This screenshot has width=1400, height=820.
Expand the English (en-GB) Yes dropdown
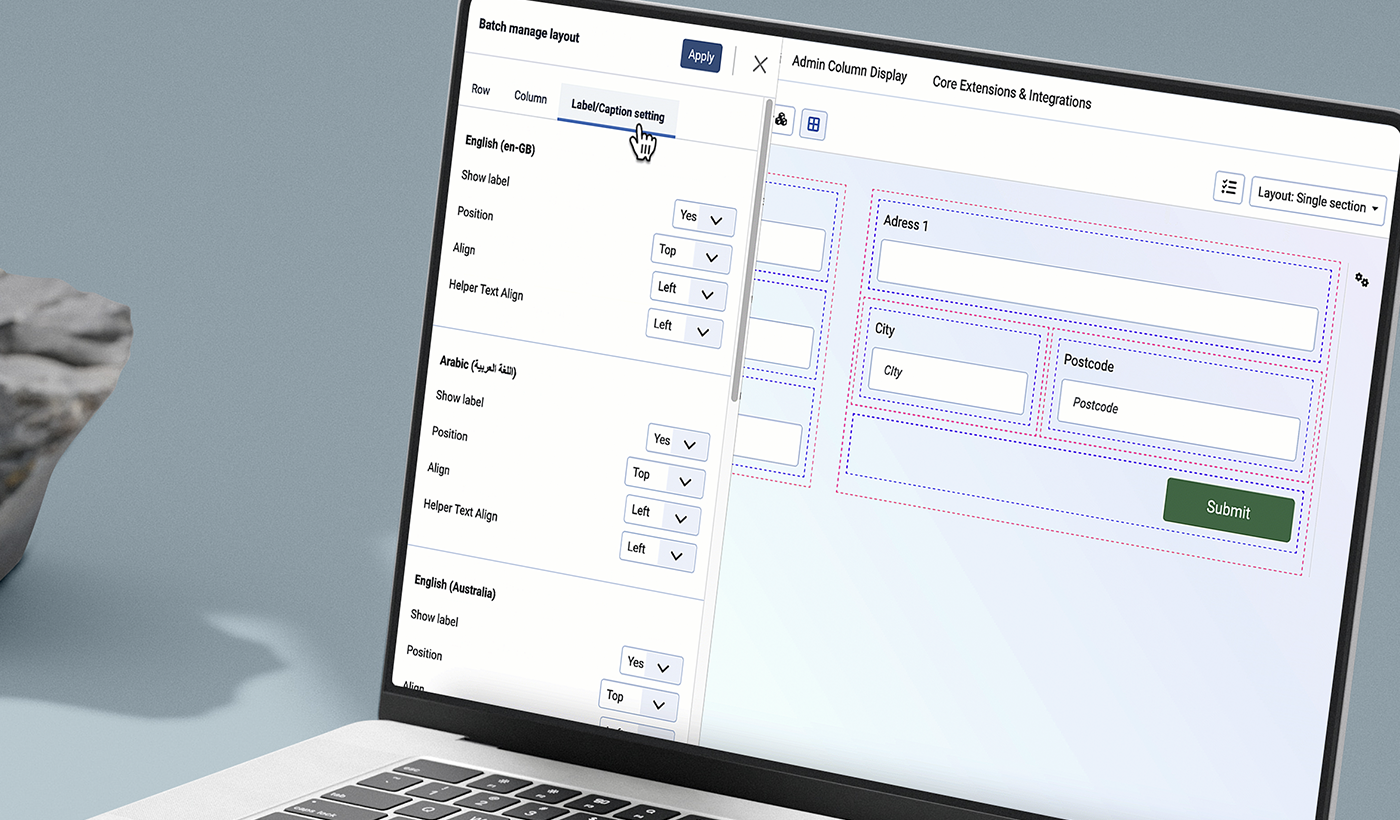[703, 218]
